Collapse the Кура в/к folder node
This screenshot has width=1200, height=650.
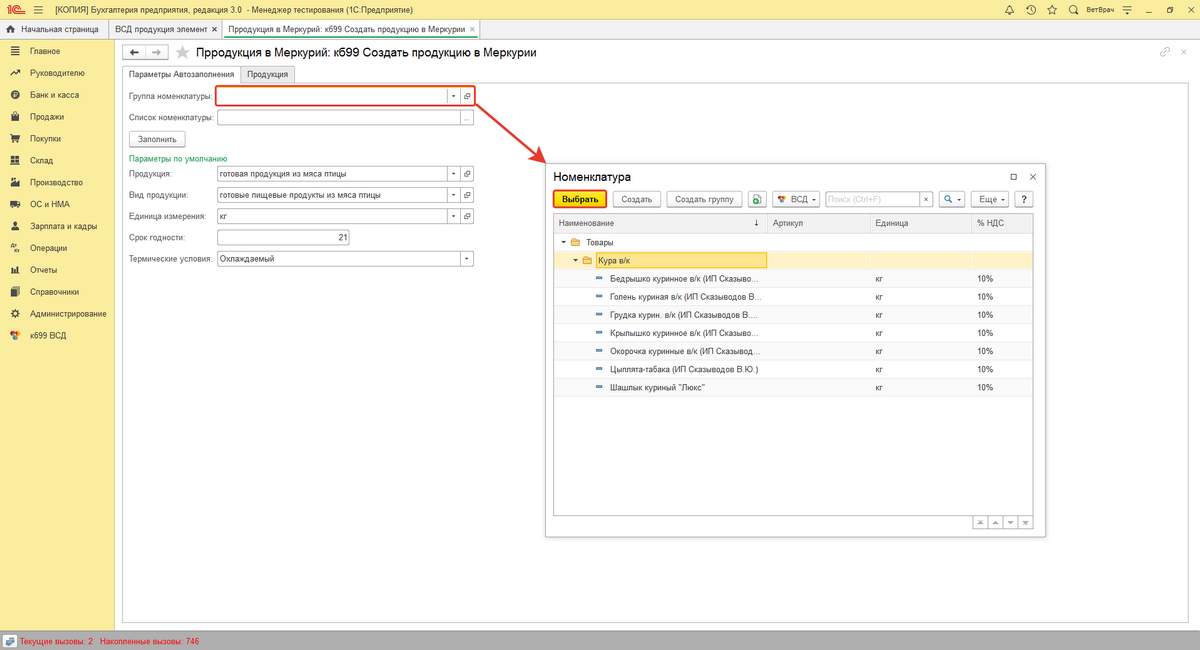click(x=575, y=260)
